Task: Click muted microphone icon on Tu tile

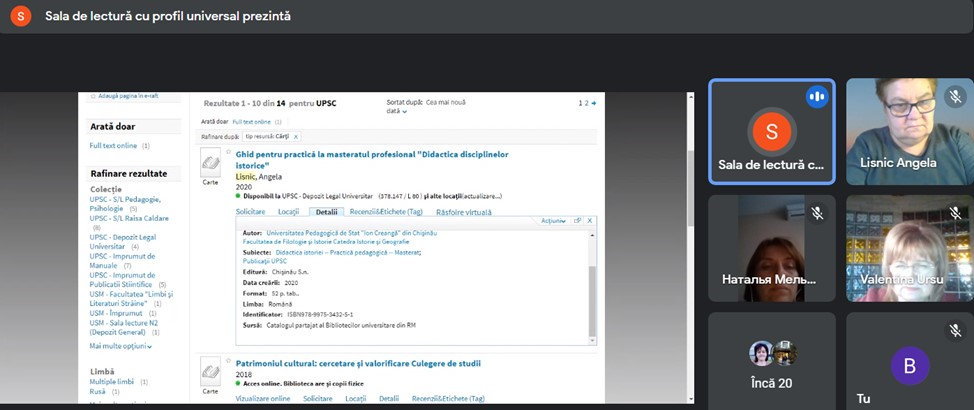Action: [x=955, y=330]
